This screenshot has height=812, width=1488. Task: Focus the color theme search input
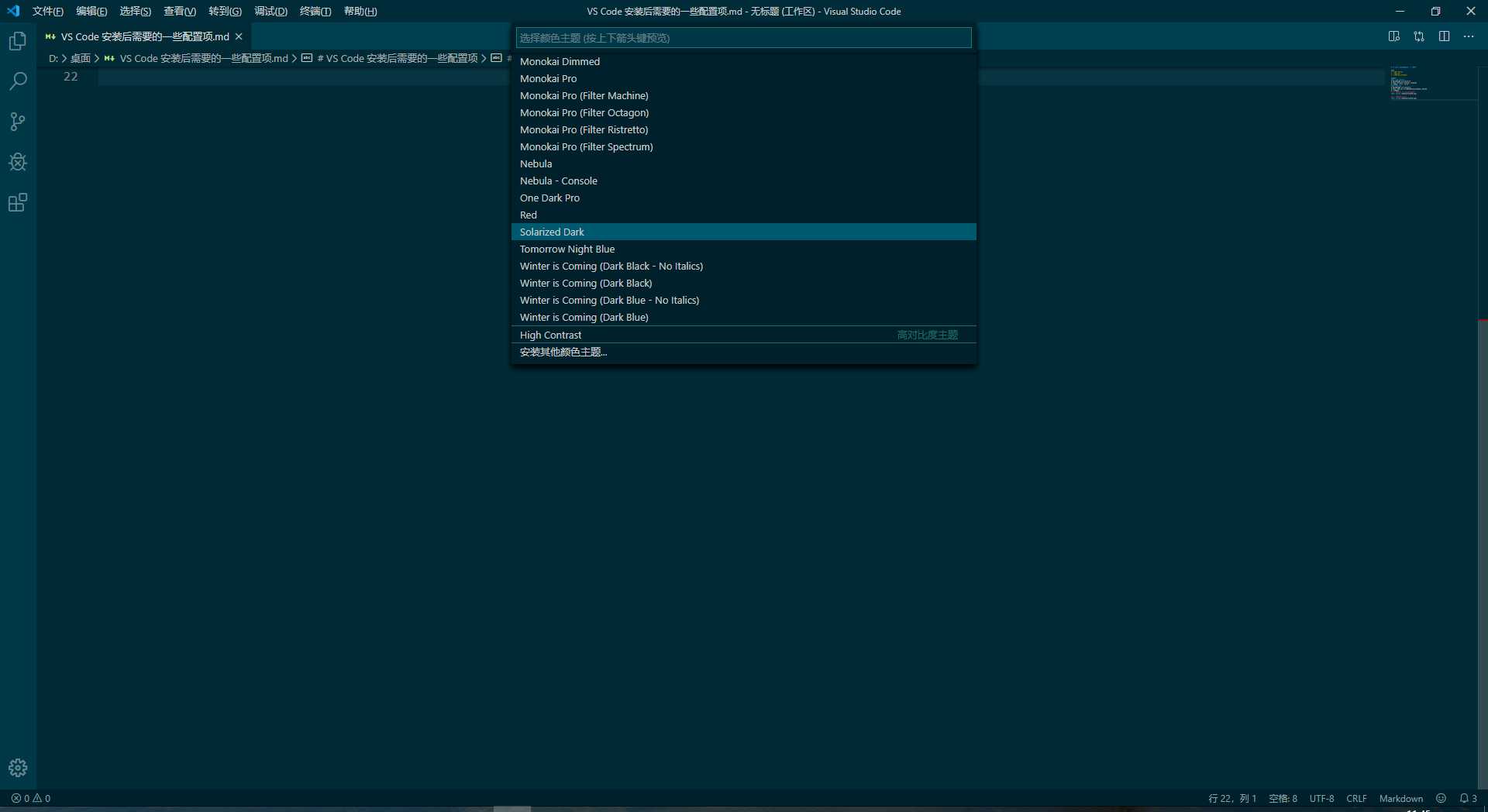(743, 38)
